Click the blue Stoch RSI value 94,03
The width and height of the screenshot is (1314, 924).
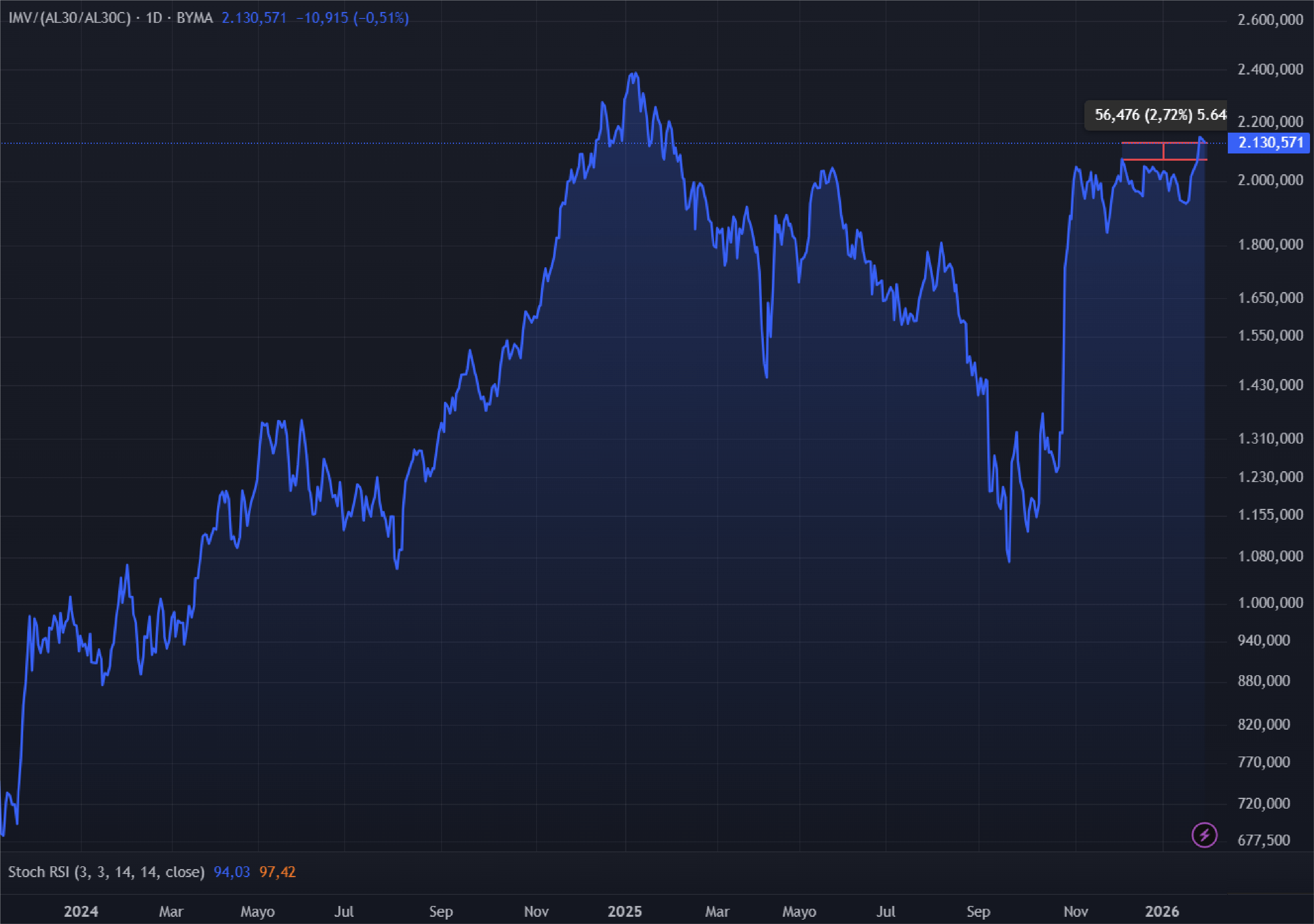pos(232,872)
